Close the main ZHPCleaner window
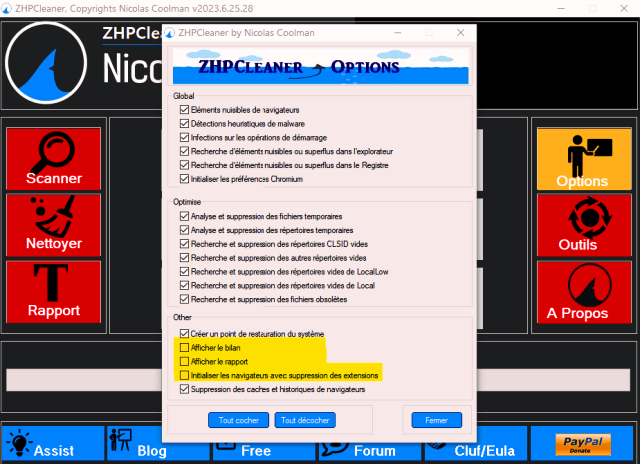Viewport: 640px width, 464px height. tap(624, 9)
